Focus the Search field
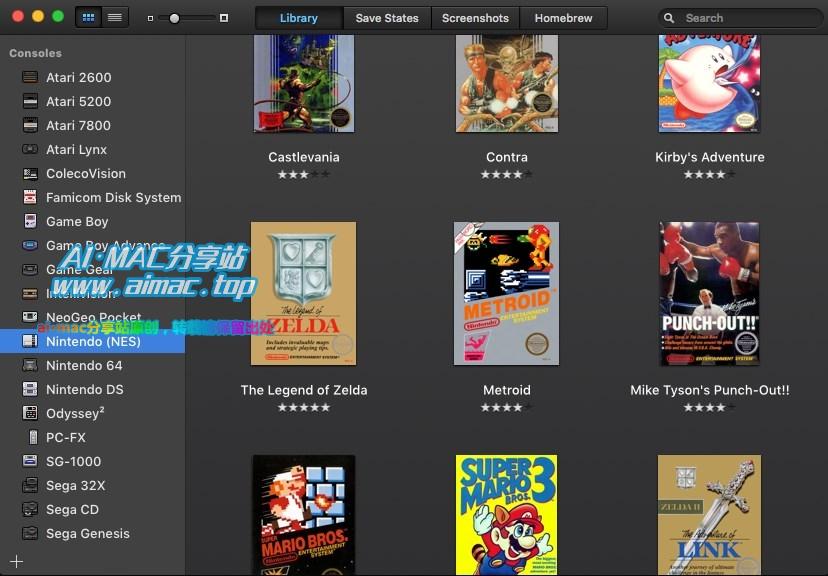The height and width of the screenshot is (576, 828). pyautogui.click(x=740, y=18)
